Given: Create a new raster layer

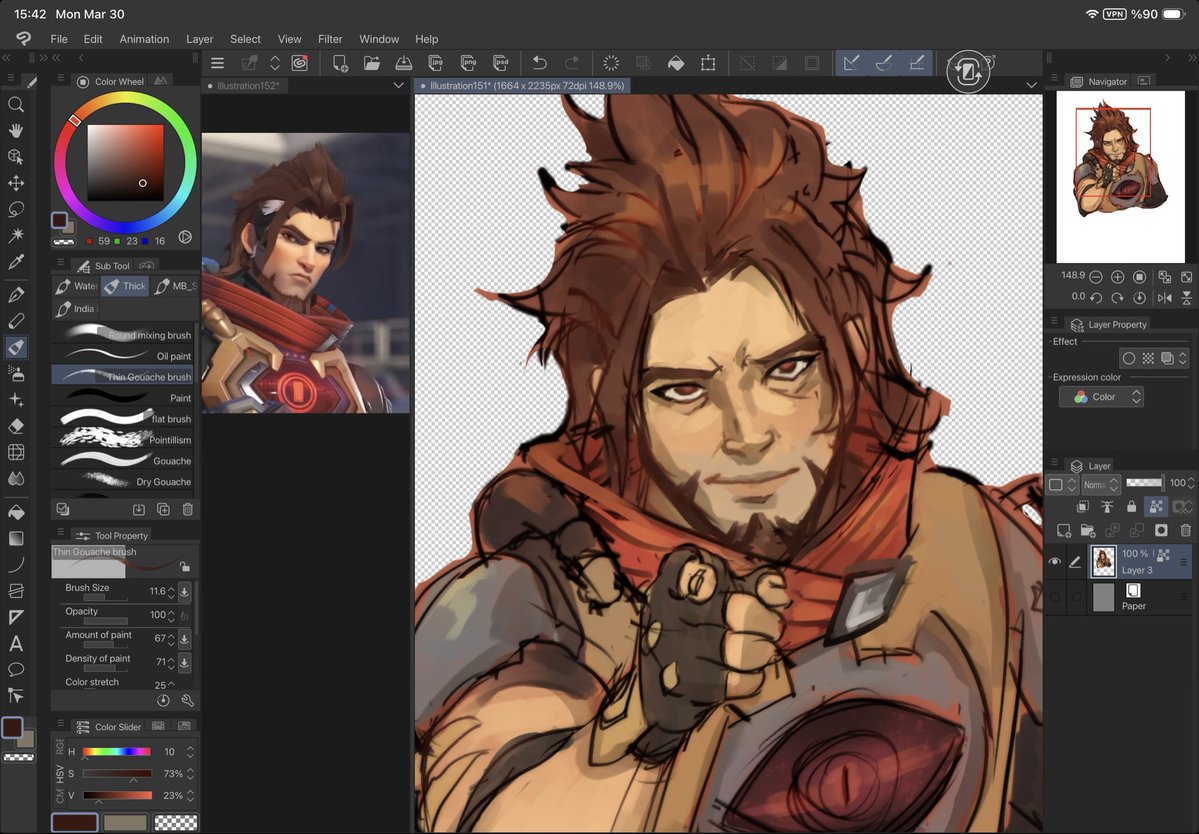Looking at the screenshot, I should click(1063, 530).
